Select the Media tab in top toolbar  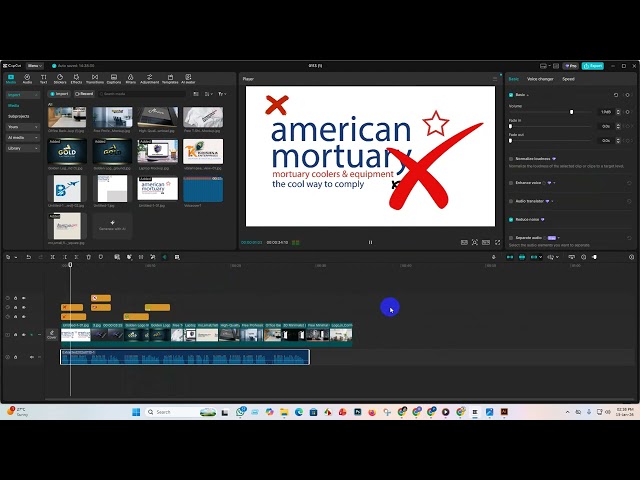11,79
